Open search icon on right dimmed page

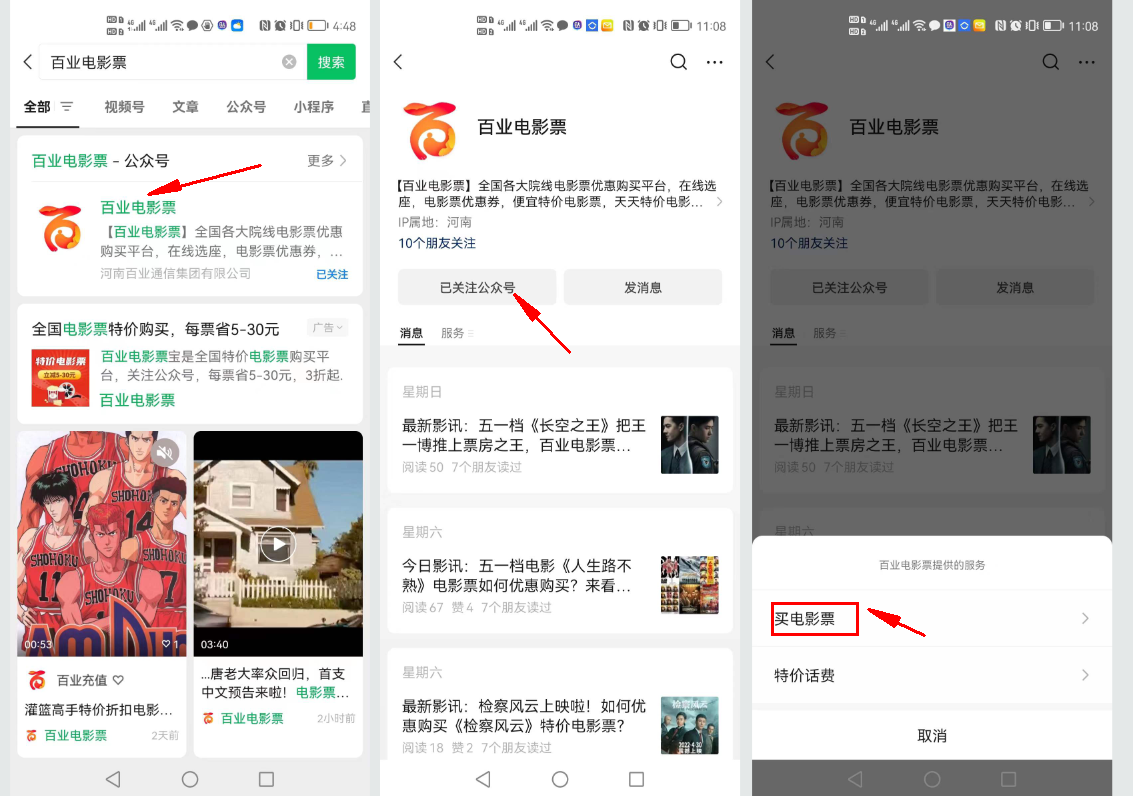coord(1051,62)
